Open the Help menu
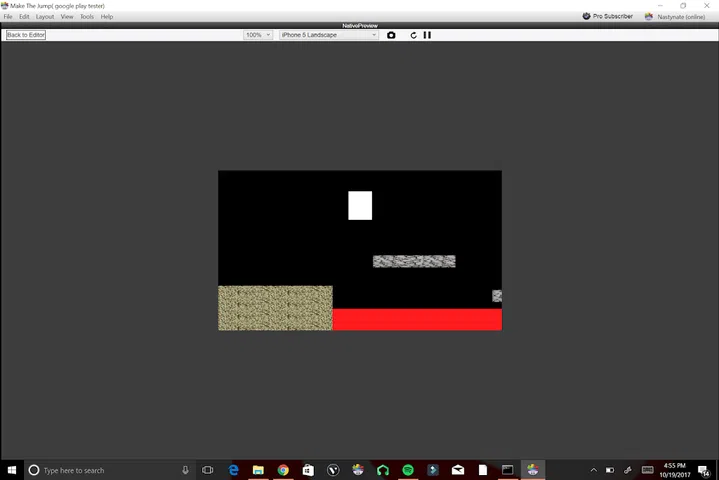This screenshot has height=480, width=719. tap(107, 17)
